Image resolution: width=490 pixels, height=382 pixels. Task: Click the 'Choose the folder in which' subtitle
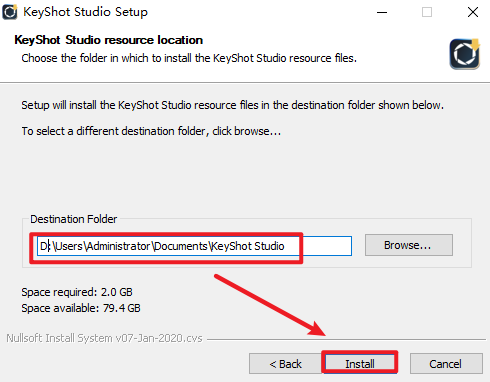click(189, 58)
